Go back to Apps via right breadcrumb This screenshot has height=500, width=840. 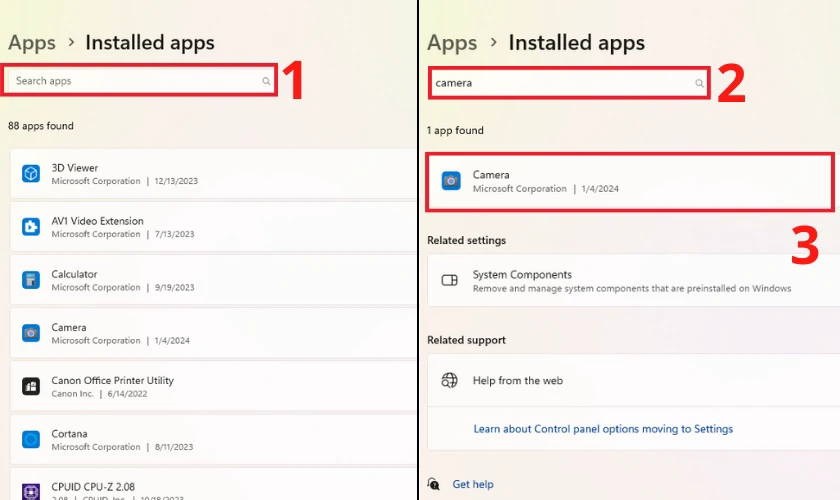click(x=452, y=43)
